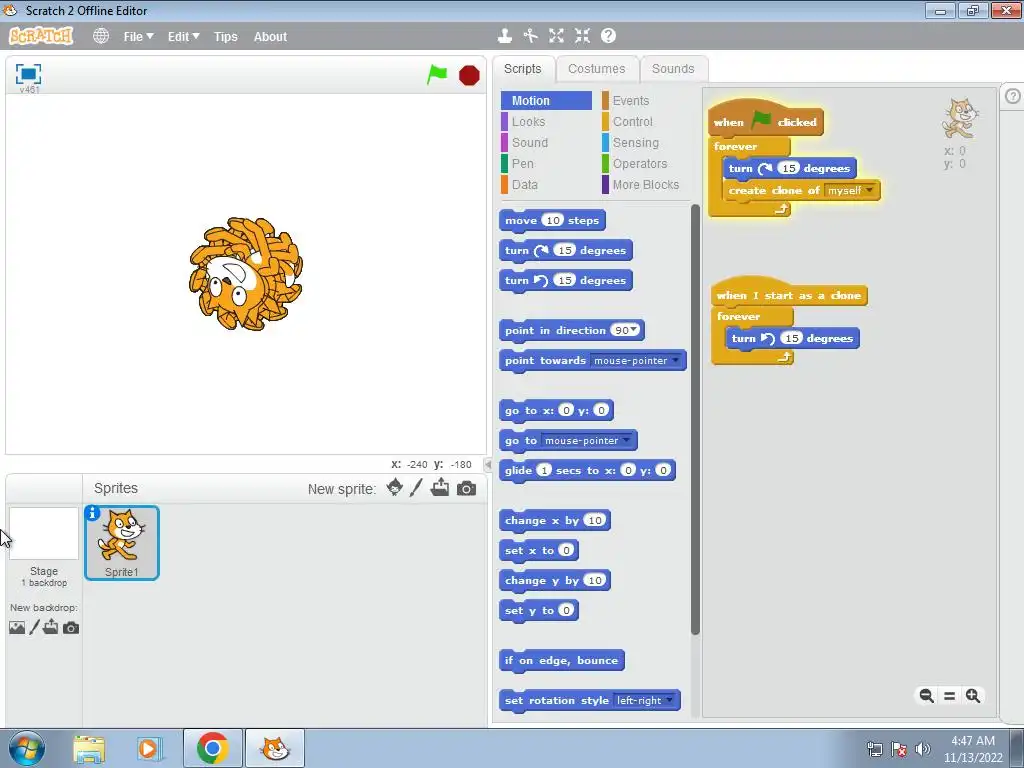
Task: Select the More Blocks category
Action: [645, 184]
